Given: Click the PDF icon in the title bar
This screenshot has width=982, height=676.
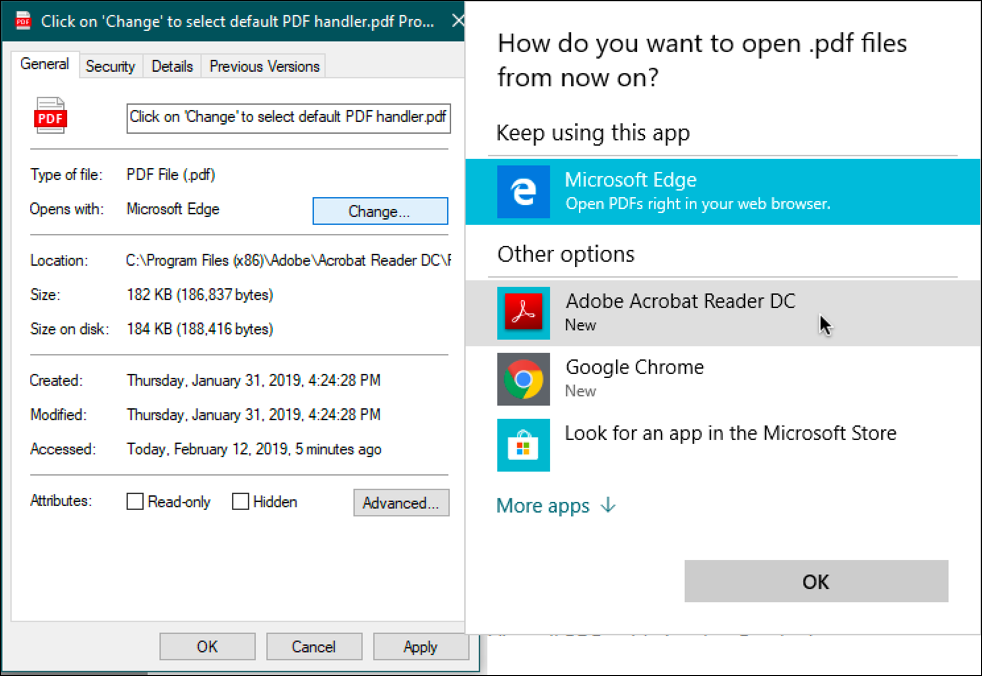Looking at the screenshot, I should 19,20.
